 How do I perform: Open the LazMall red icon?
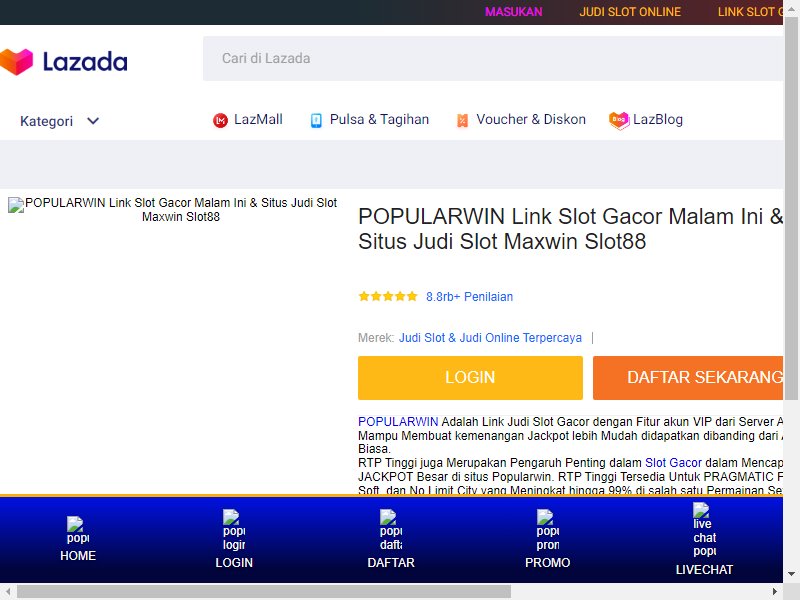click(220, 120)
